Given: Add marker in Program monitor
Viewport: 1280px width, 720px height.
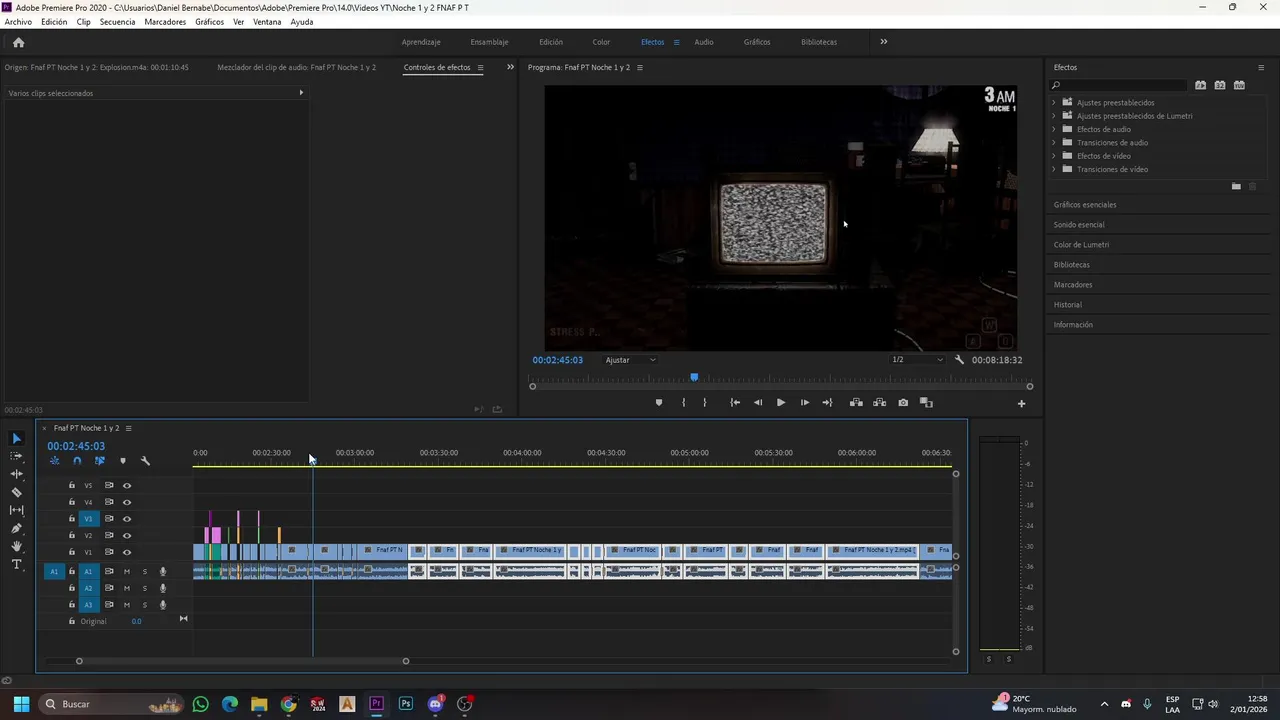Looking at the screenshot, I should tap(658, 403).
